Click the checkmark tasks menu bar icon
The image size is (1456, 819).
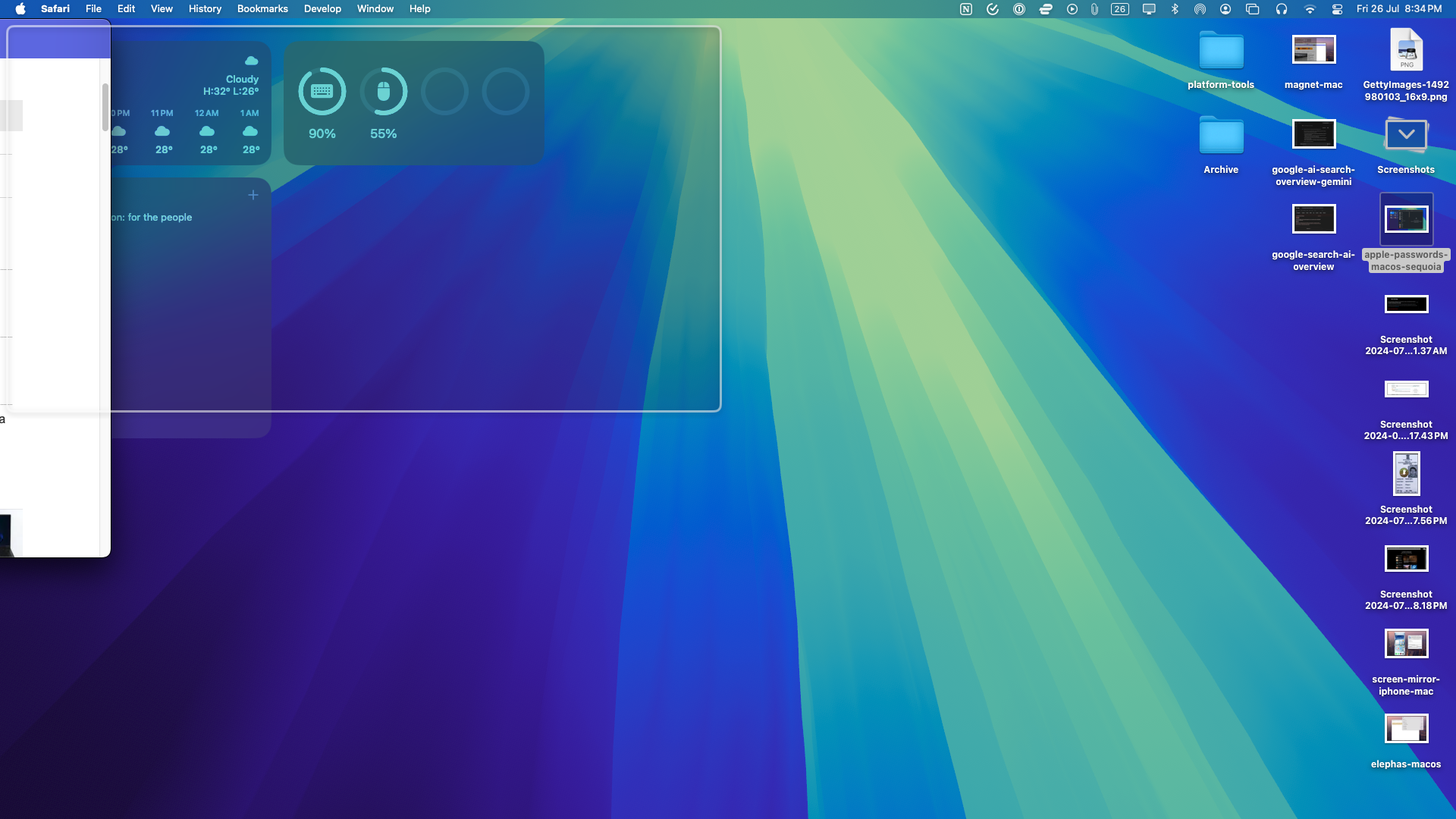tap(993, 9)
